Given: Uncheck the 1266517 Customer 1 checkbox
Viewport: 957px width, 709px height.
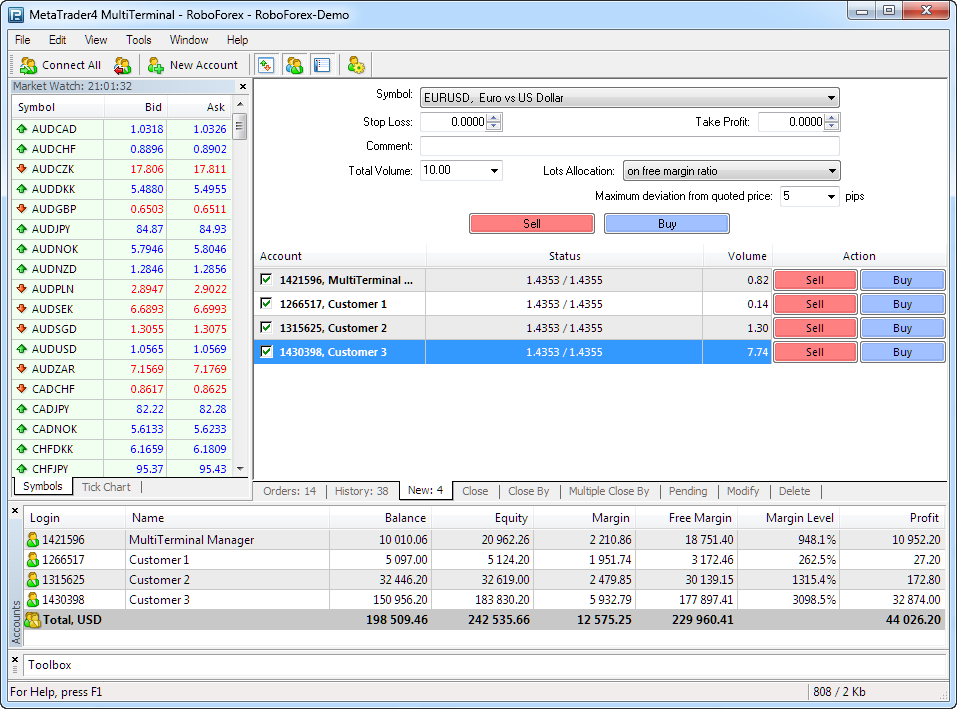Looking at the screenshot, I should 266,304.
